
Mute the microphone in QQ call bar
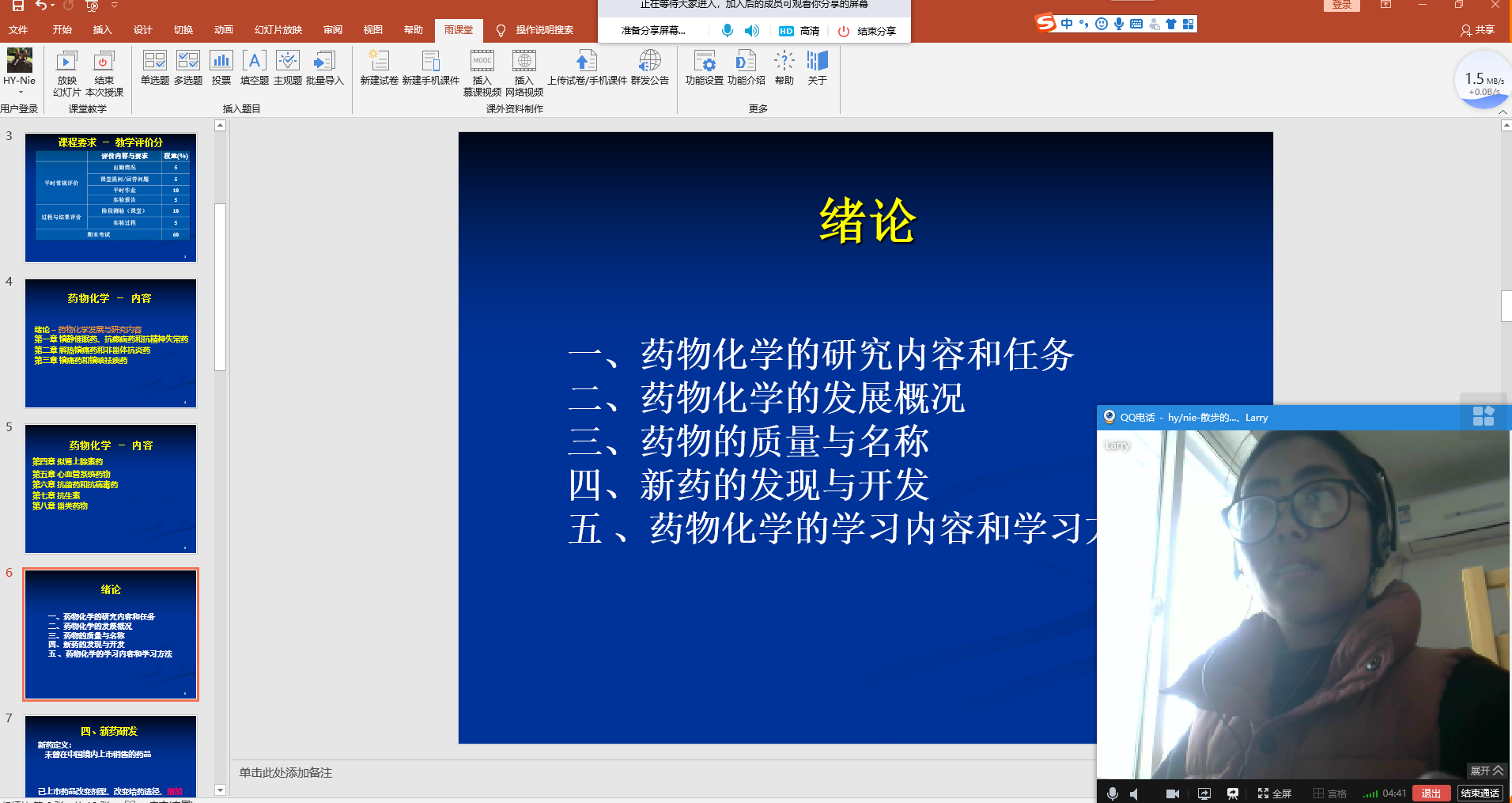[x=1113, y=794]
